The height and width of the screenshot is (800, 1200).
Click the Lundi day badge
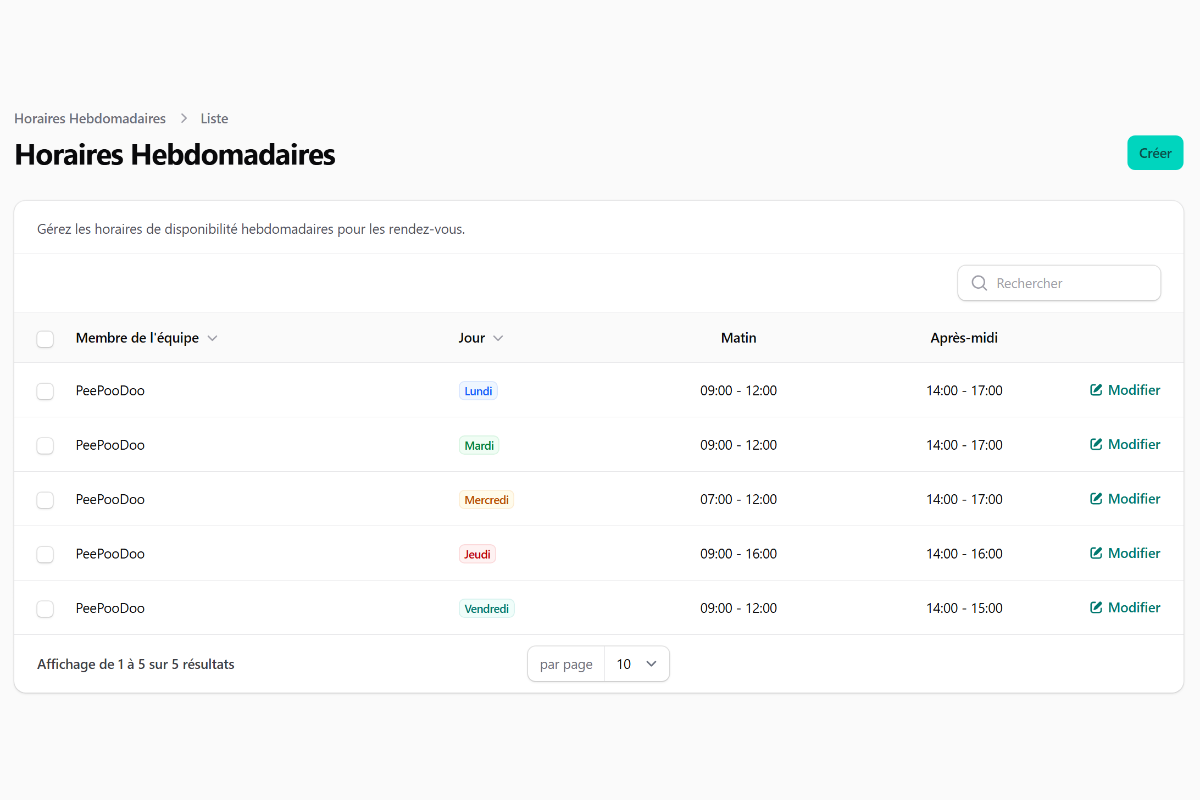pyautogui.click(x=478, y=391)
